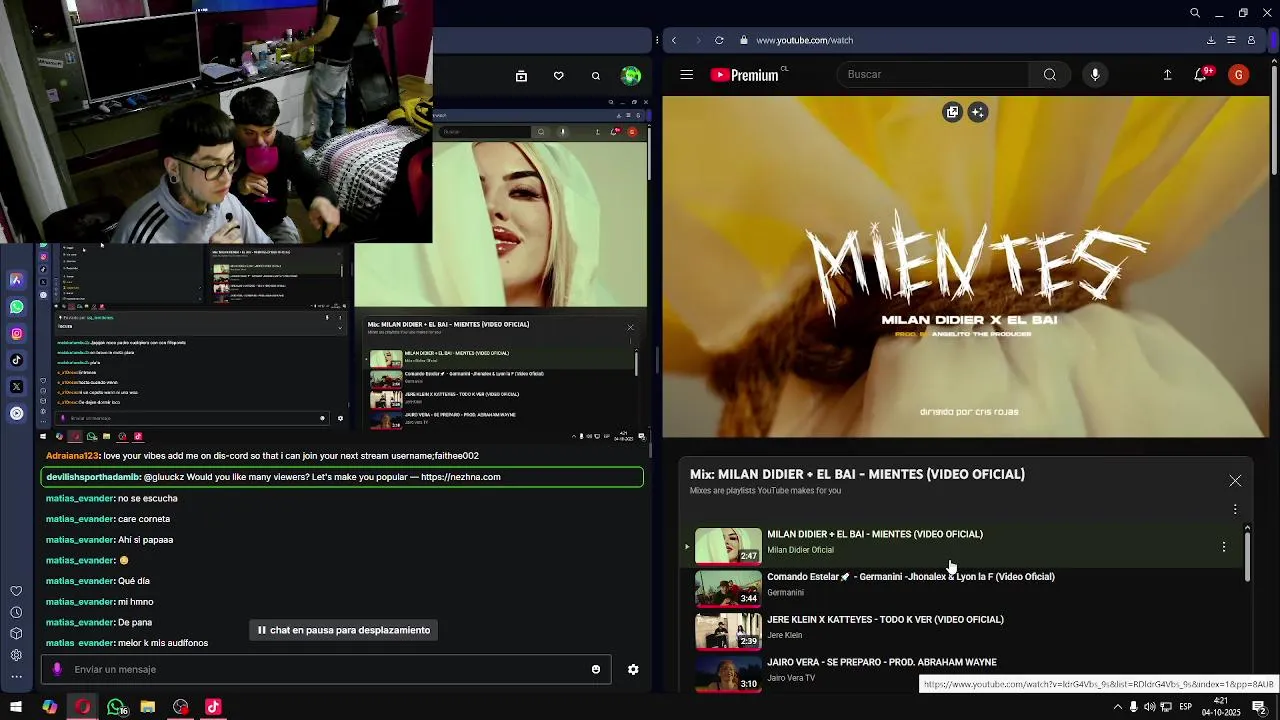The height and width of the screenshot is (720, 1280).
Task: Click the MIENTES video player
Action: (x=966, y=266)
